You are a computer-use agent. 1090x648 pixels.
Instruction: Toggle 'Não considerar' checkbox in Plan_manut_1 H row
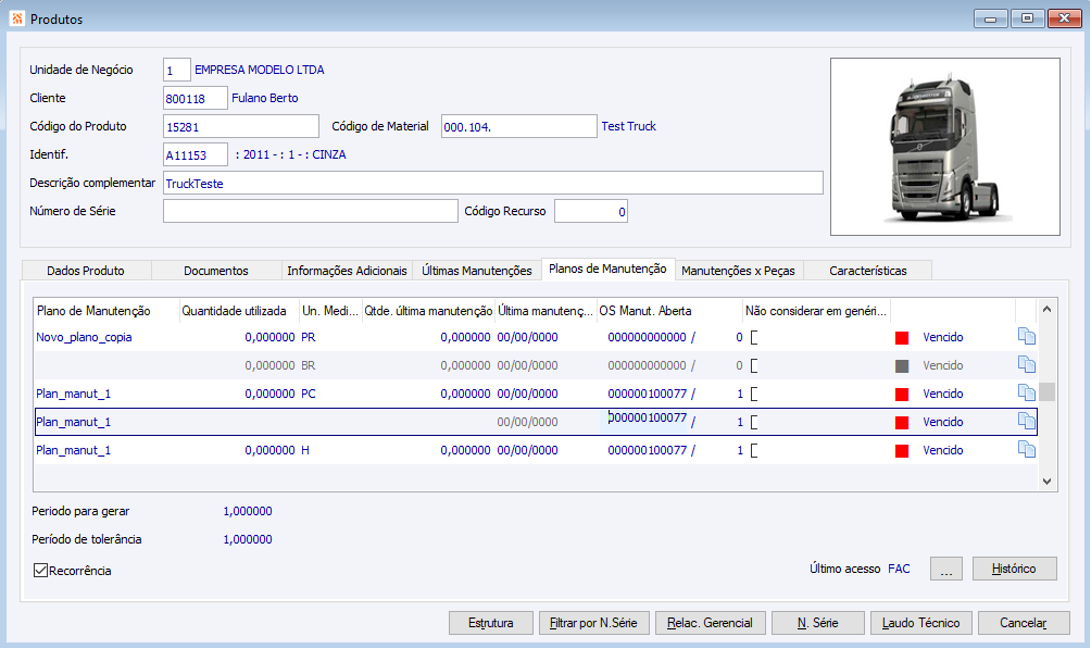click(754, 451)
